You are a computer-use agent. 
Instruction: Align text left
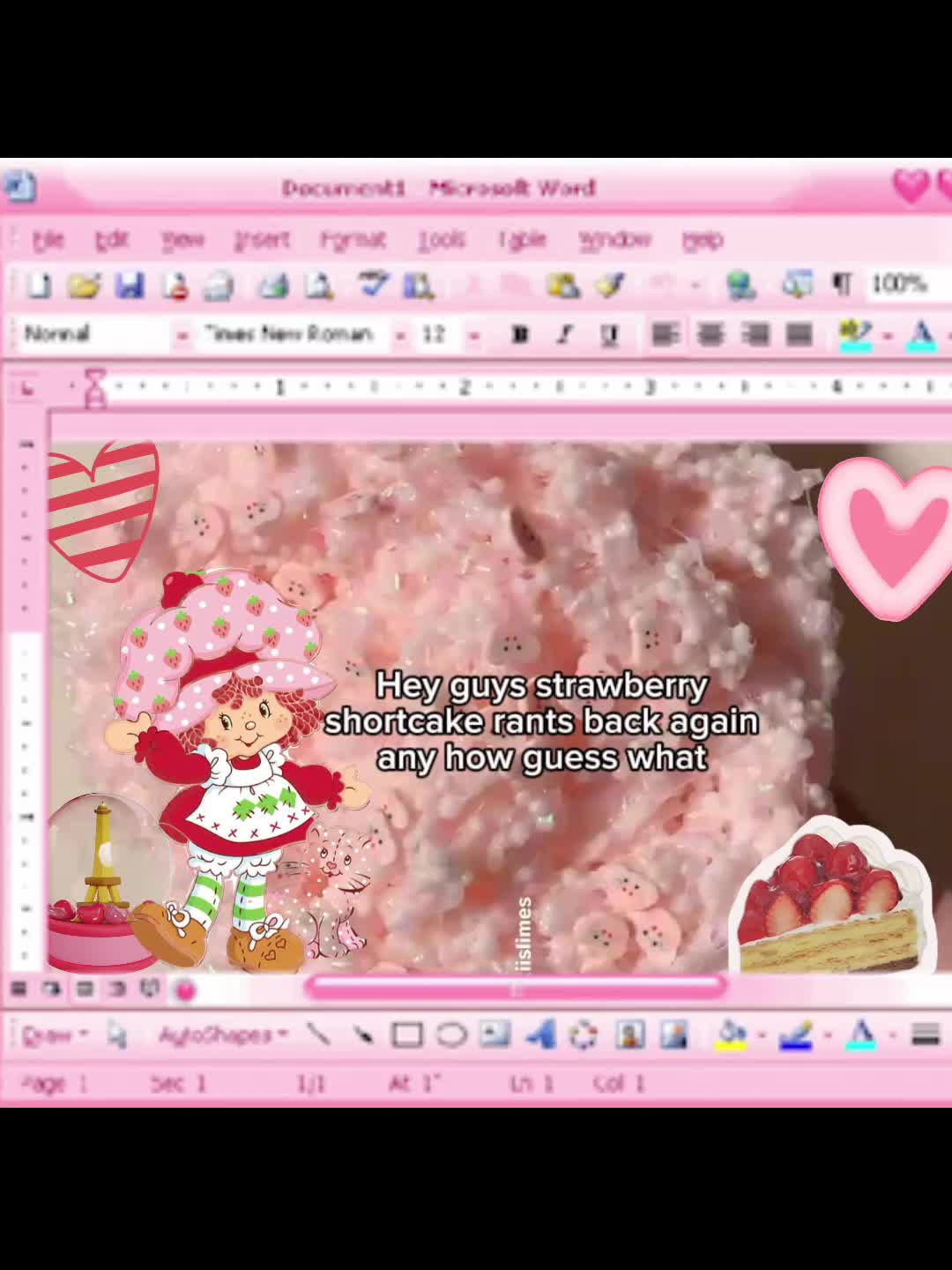[x=665, y=334]
